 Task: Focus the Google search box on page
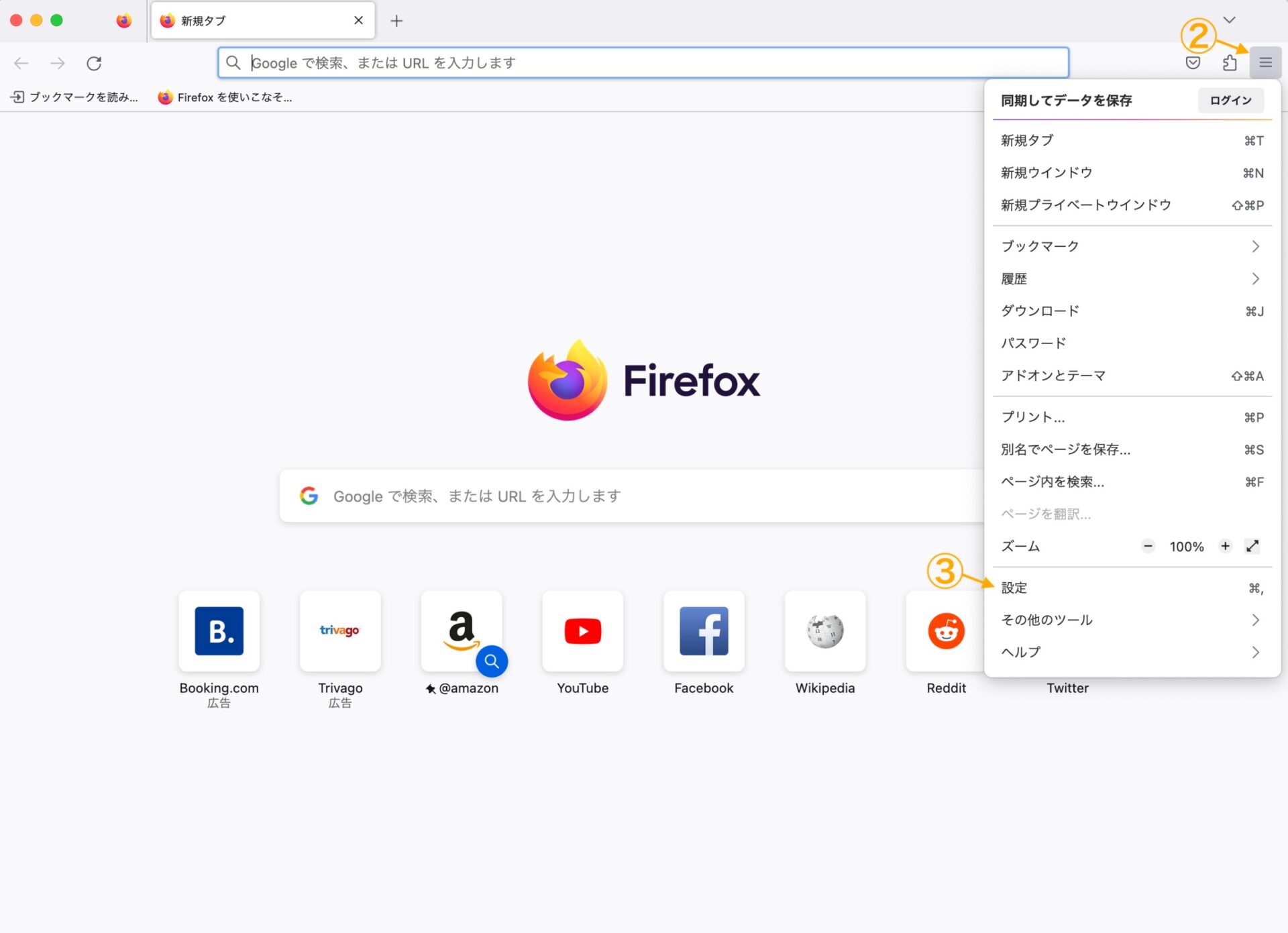[632, 496]
